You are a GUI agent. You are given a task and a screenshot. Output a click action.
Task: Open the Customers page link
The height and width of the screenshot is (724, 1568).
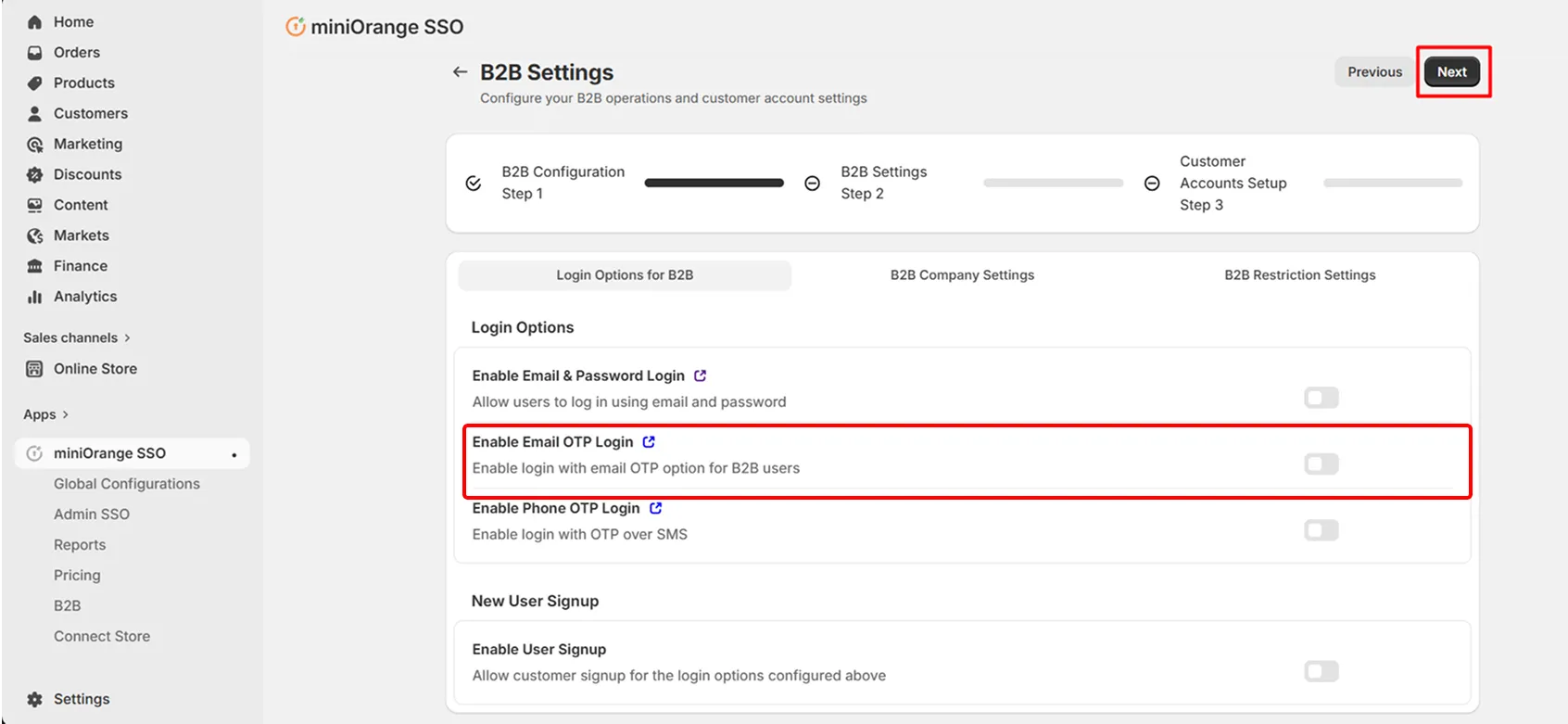(91, 114)
